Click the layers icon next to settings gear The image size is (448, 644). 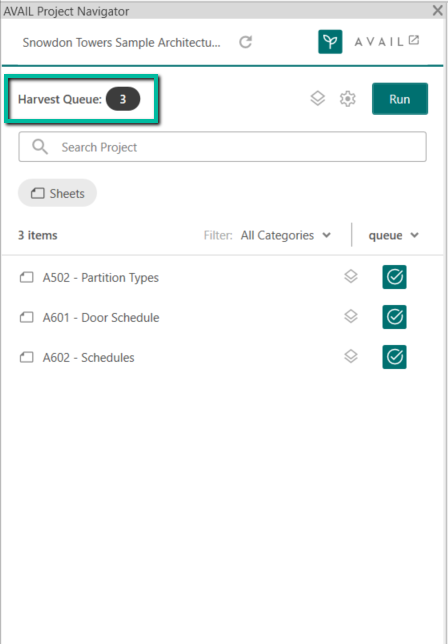317,99
